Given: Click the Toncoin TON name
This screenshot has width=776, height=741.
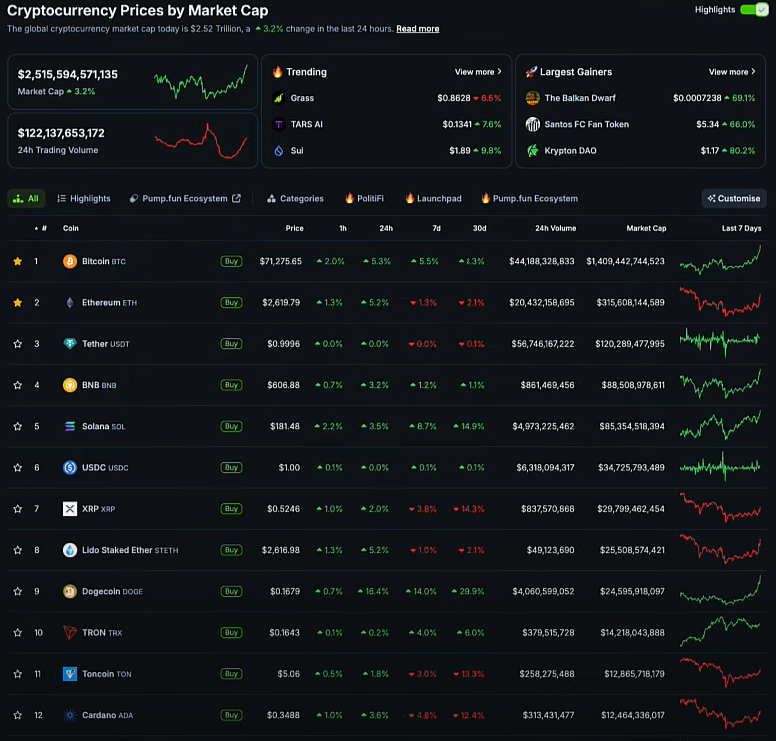Looking at the screenshot, I should 107,674.
